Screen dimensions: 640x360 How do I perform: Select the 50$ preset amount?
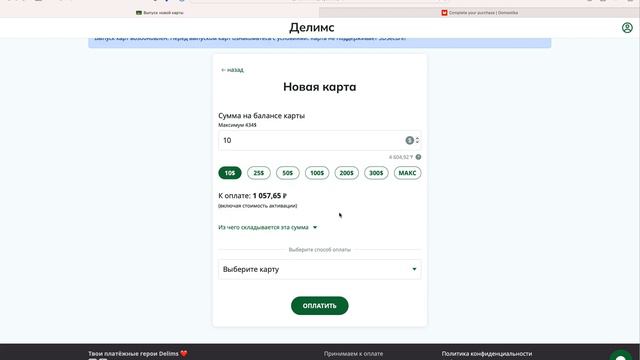point(288,173)
